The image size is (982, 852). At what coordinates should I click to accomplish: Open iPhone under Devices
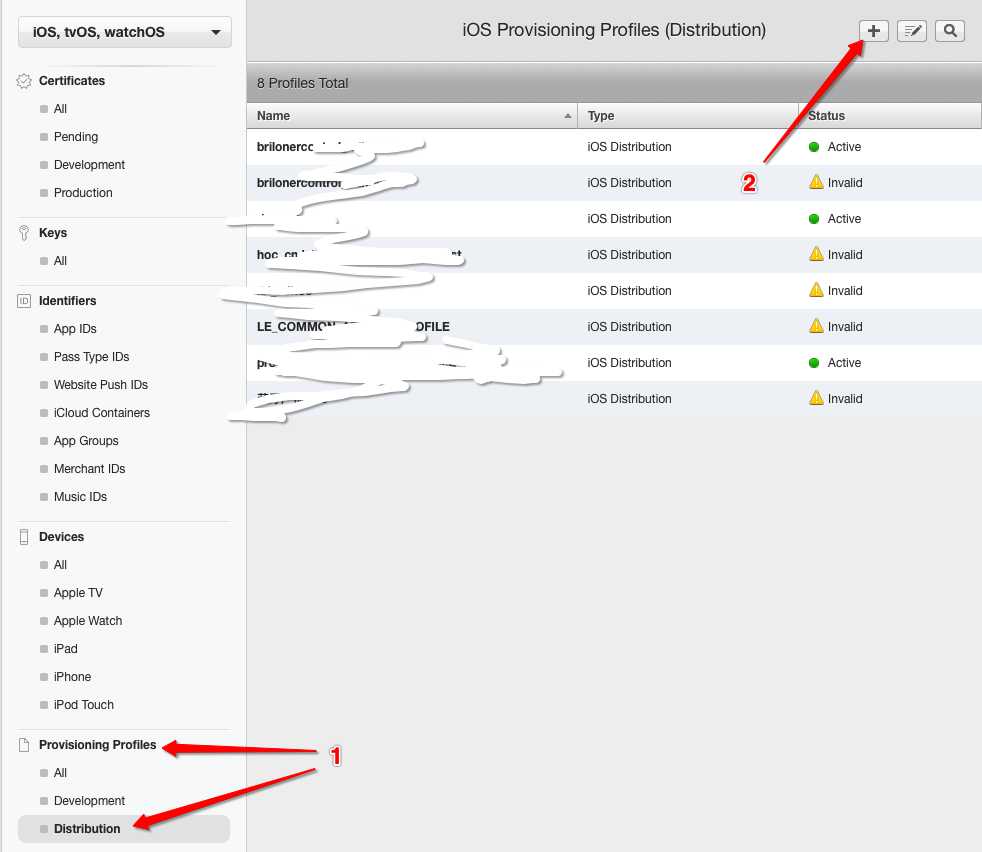coord(72,677)
